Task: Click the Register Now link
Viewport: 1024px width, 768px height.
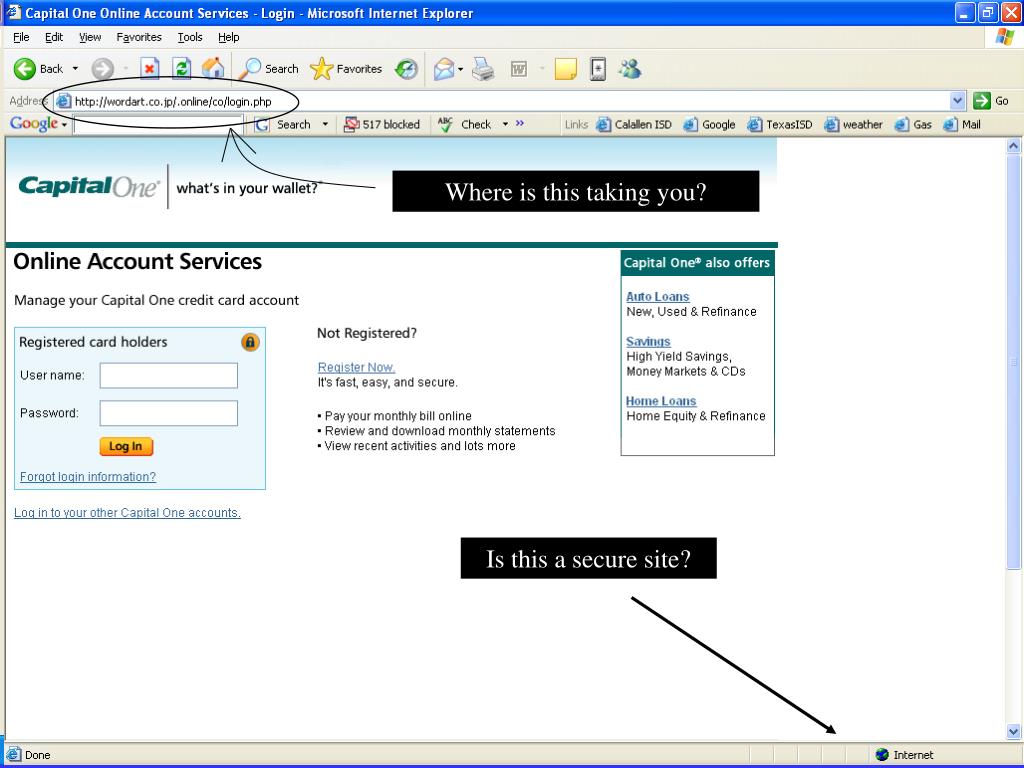Action: click(x=356, y=367)
